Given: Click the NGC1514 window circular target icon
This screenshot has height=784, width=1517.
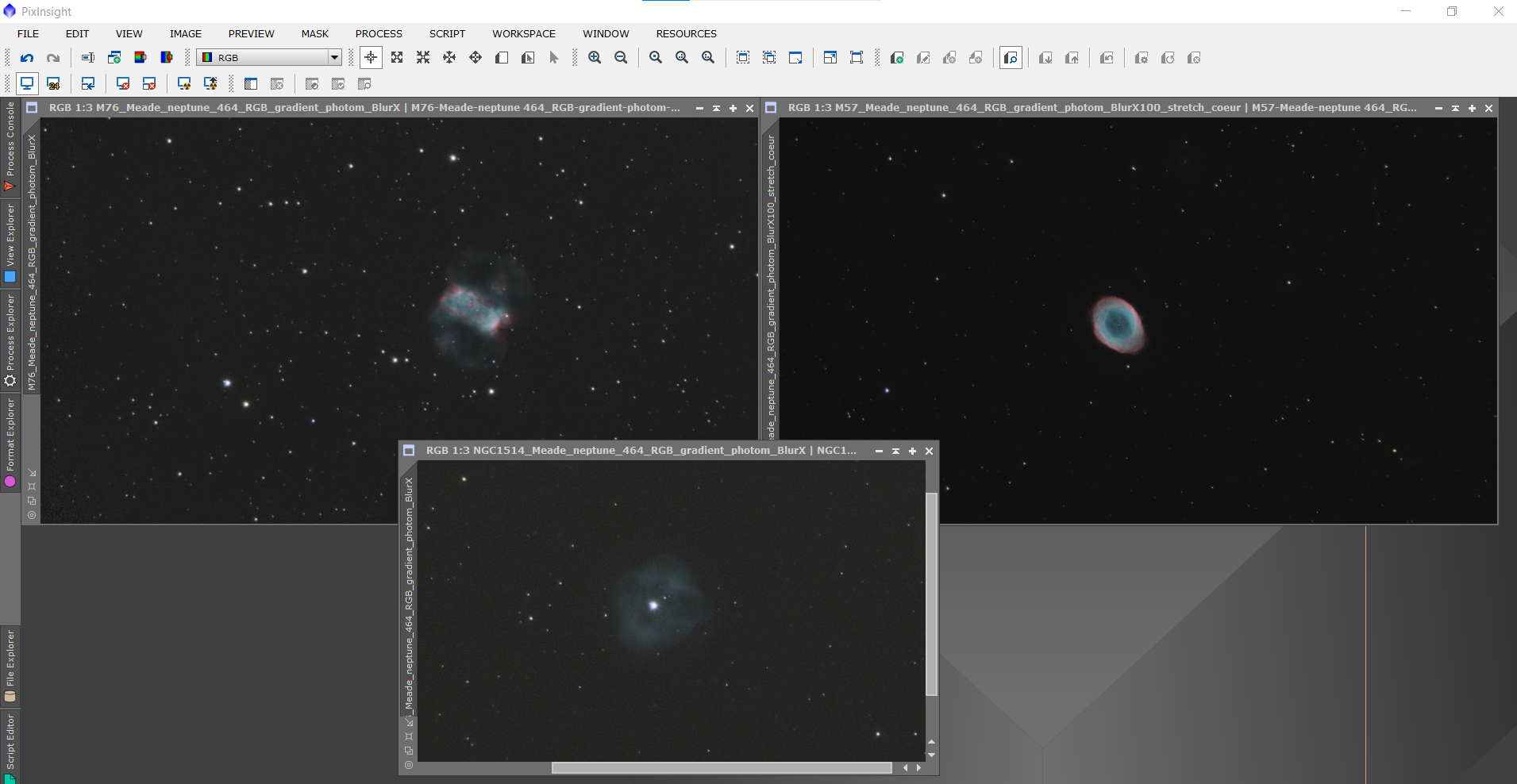Looking at the screenshot, I should pyautogui.click(x=409, y=765).
